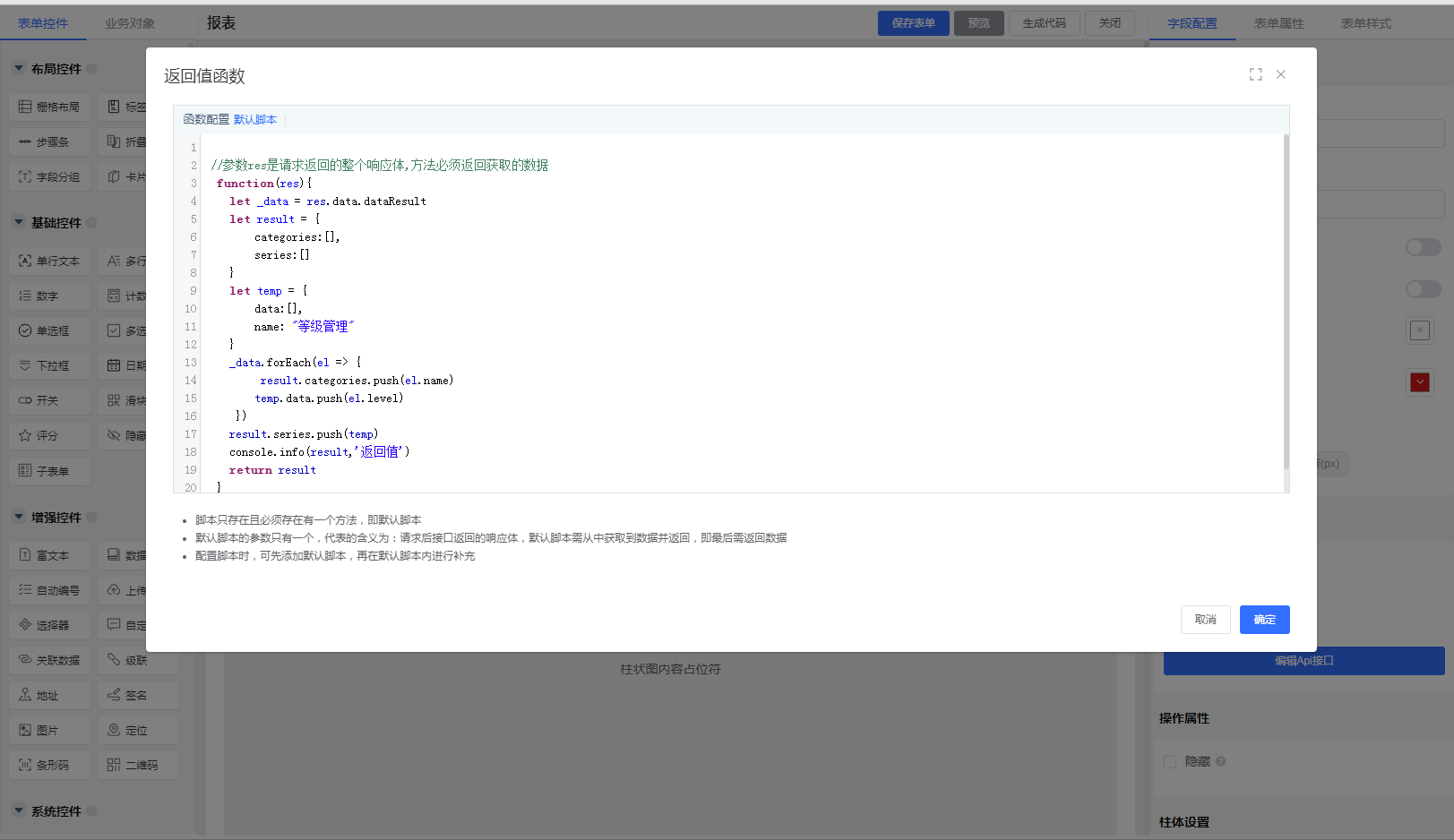Toggle the lower switch in the right panel
This screenshot has width=1454, height=840.
(x=1423, y=289)
